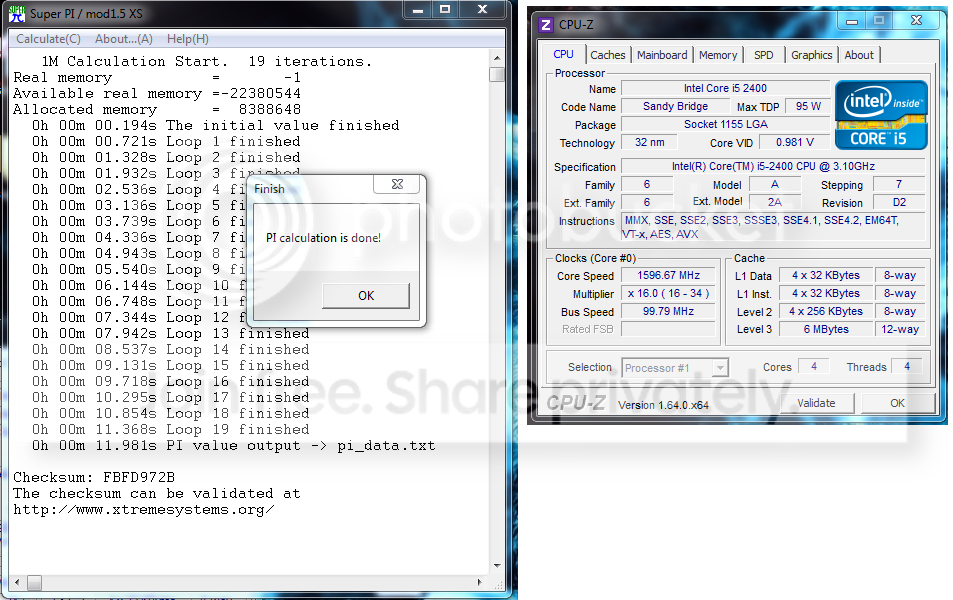Open the Help(H) menu
953x600 pixels.
(188, 39)
